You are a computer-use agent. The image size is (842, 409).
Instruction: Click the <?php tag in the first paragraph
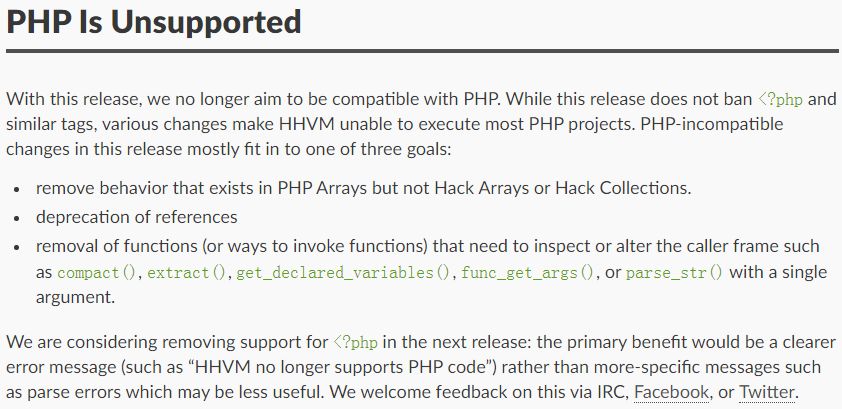[x=782, y=101]
